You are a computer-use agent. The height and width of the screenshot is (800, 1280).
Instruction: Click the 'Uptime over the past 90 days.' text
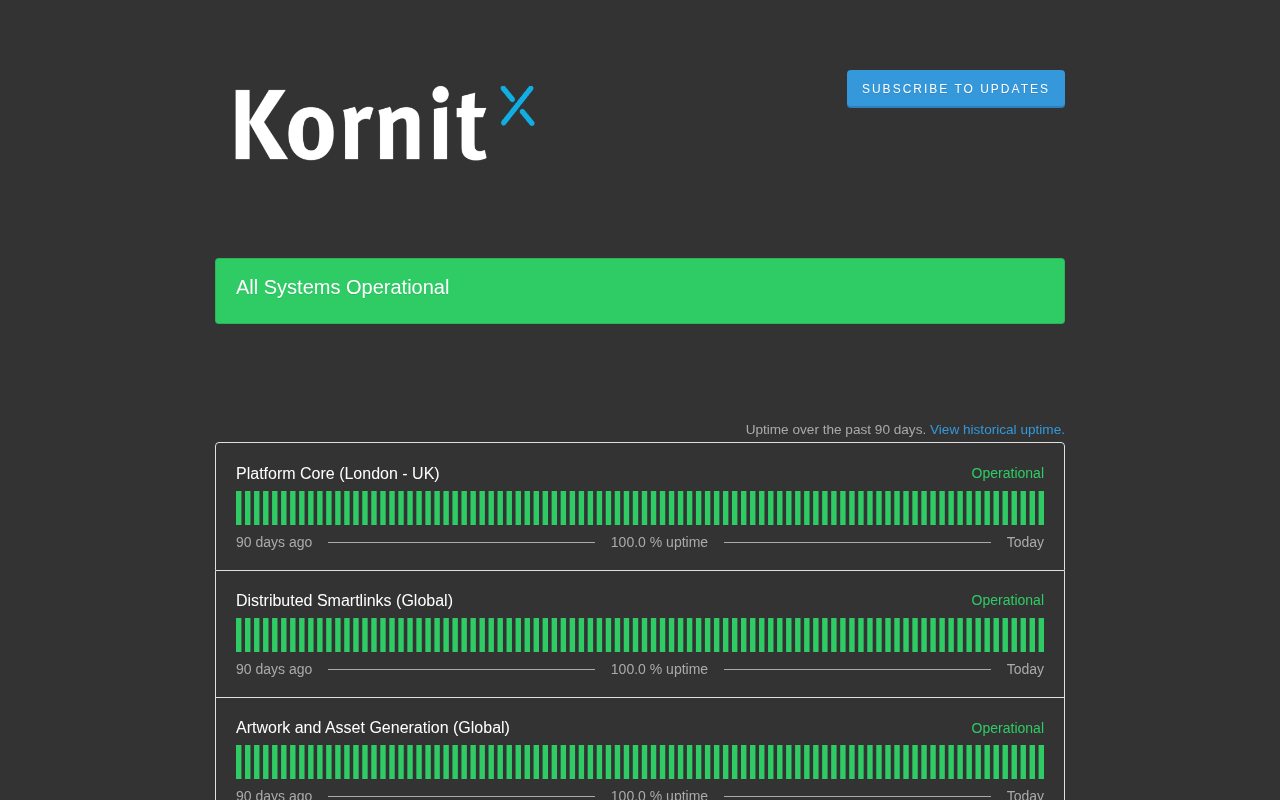tap(836, 430)
